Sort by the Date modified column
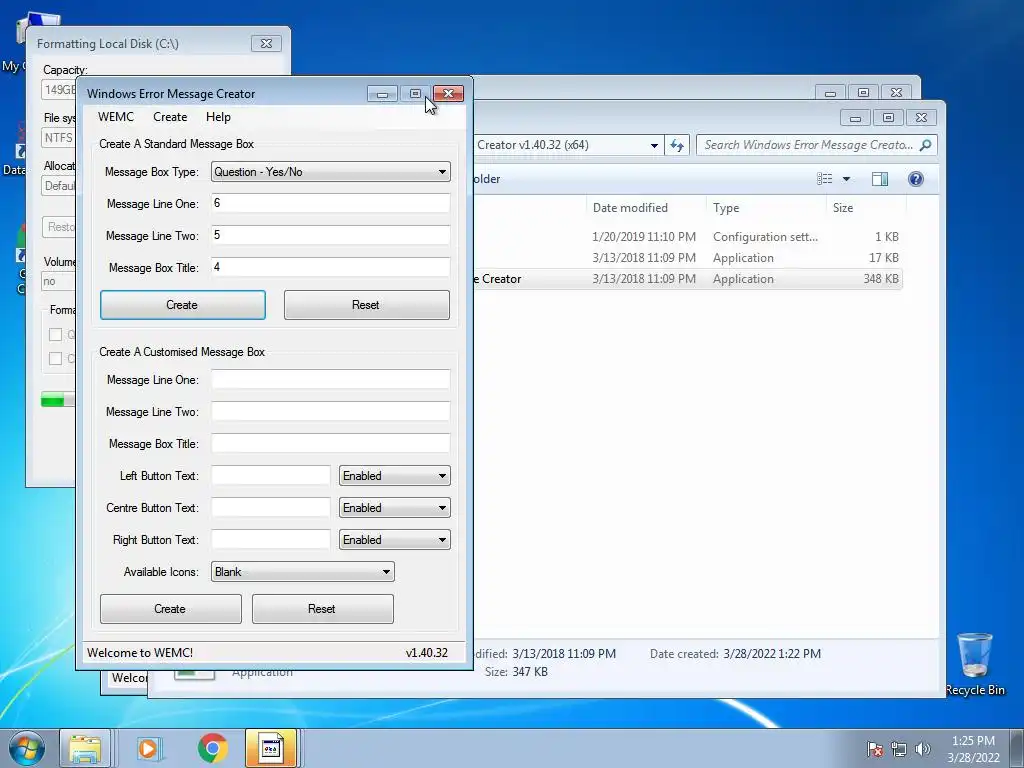 point(630,208)
